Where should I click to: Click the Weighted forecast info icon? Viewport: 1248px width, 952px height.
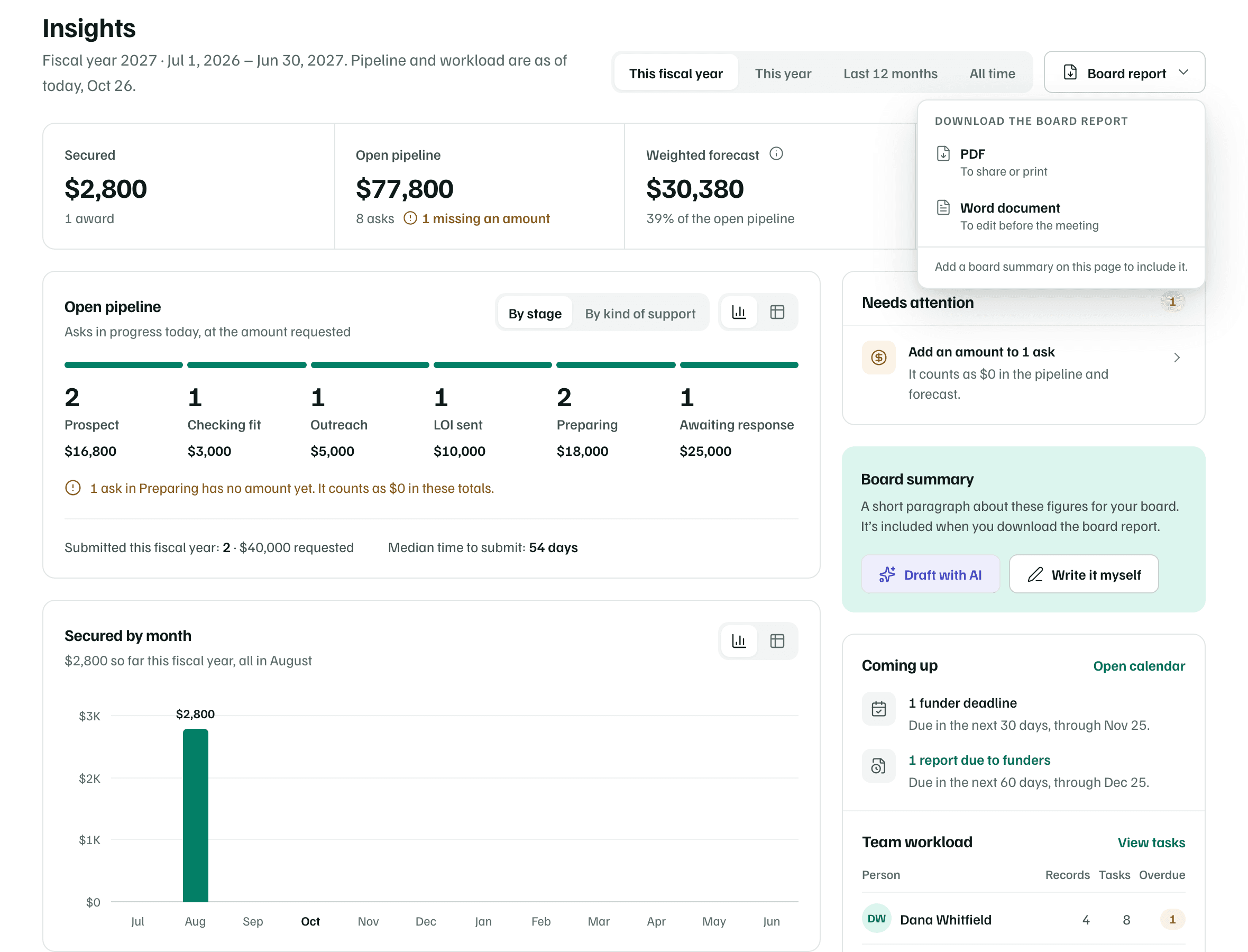coord(776,154)
